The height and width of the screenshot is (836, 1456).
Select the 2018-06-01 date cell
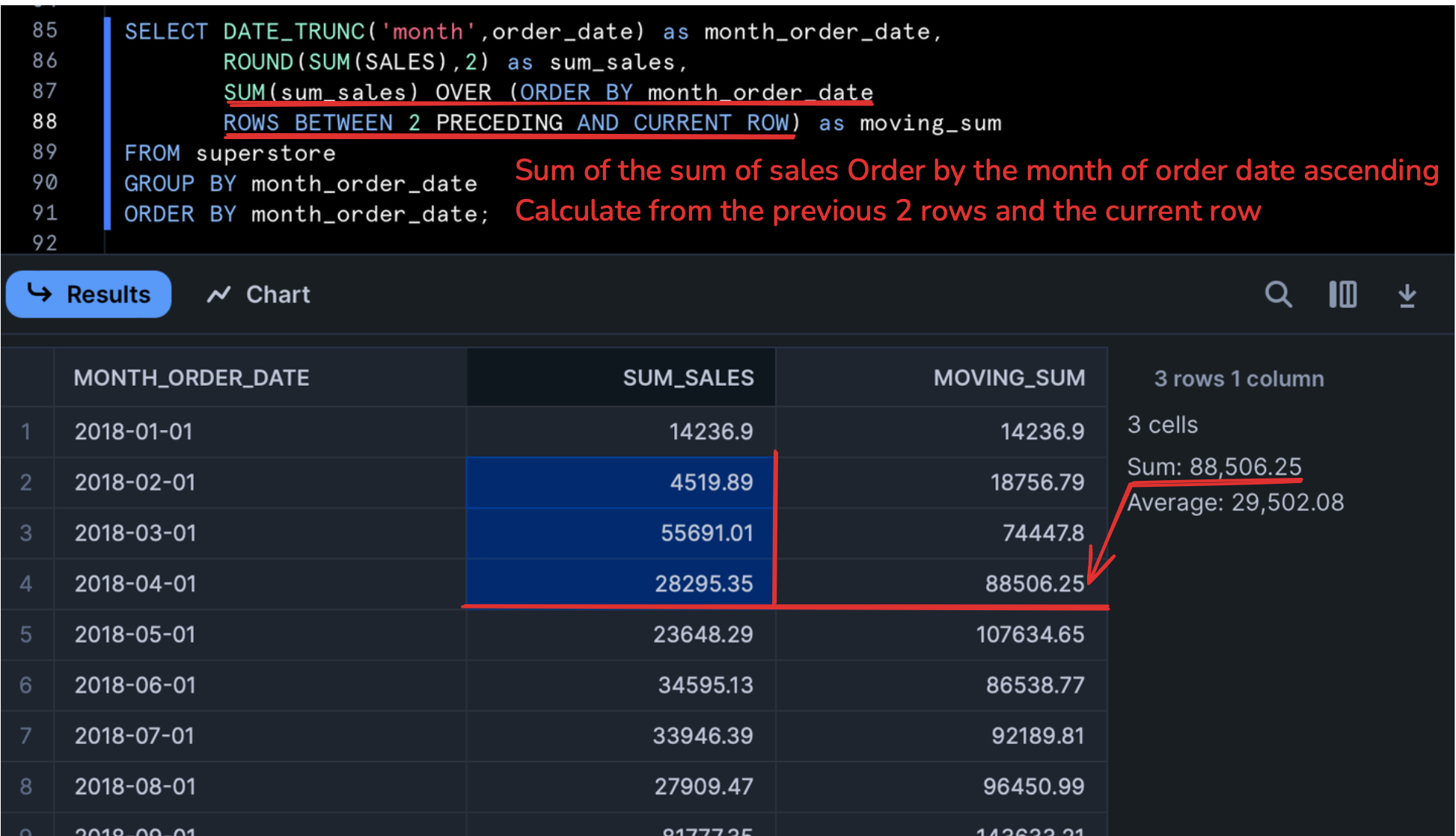pos(135,685)
